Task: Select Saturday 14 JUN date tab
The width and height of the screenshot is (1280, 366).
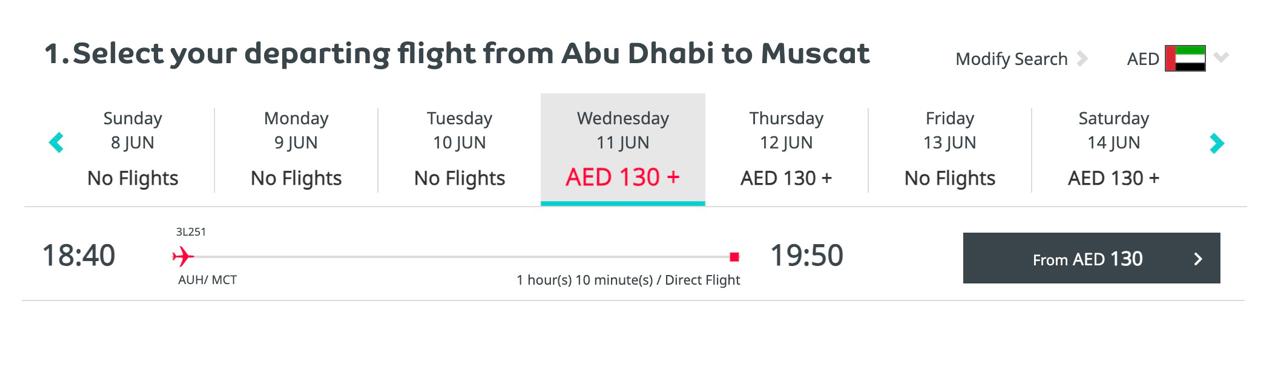Action: click(x=1114, y=149)
